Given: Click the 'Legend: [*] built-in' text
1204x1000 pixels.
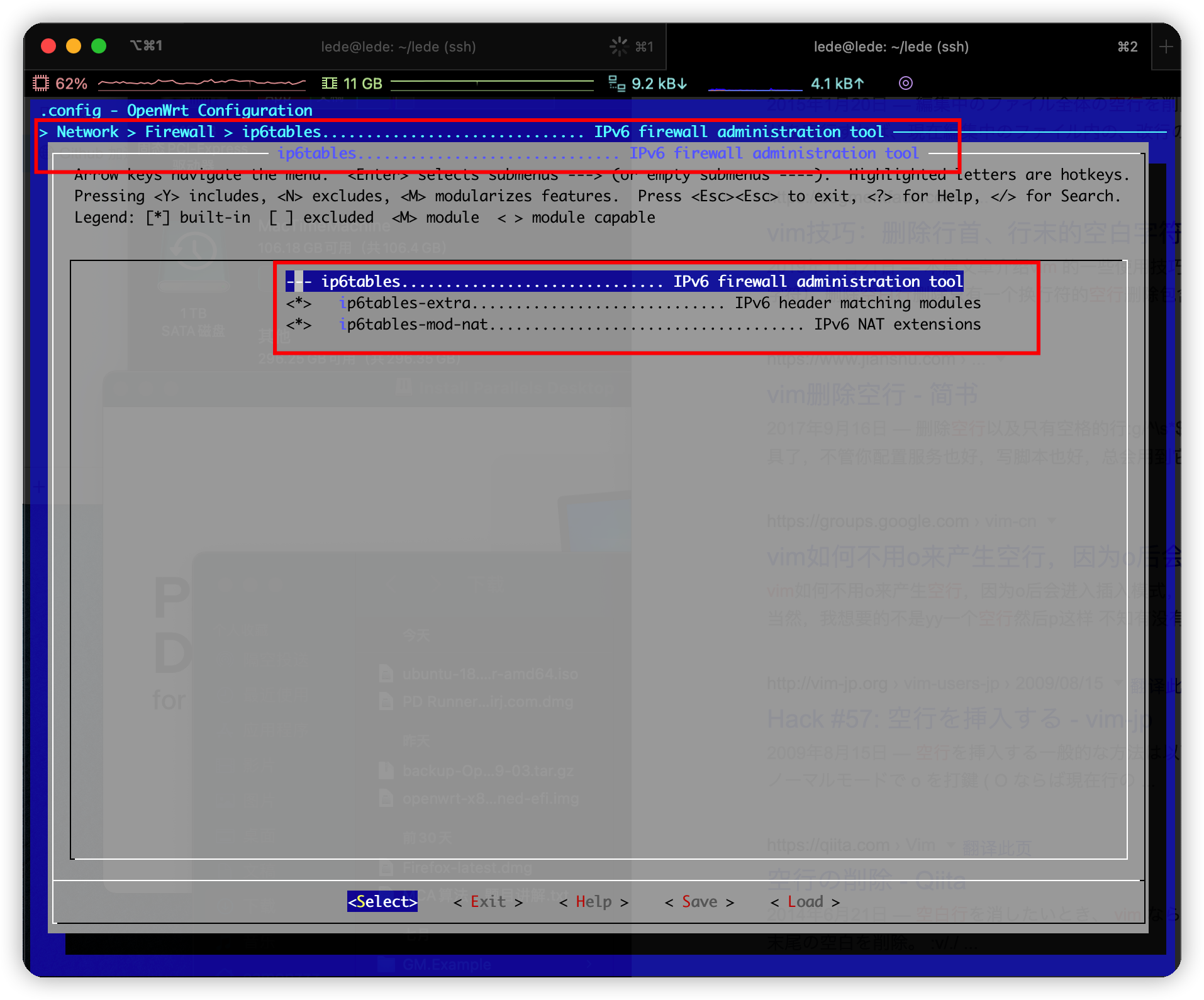Looking at the screenshot, I should pyautogui.click(x=162, y=217).
